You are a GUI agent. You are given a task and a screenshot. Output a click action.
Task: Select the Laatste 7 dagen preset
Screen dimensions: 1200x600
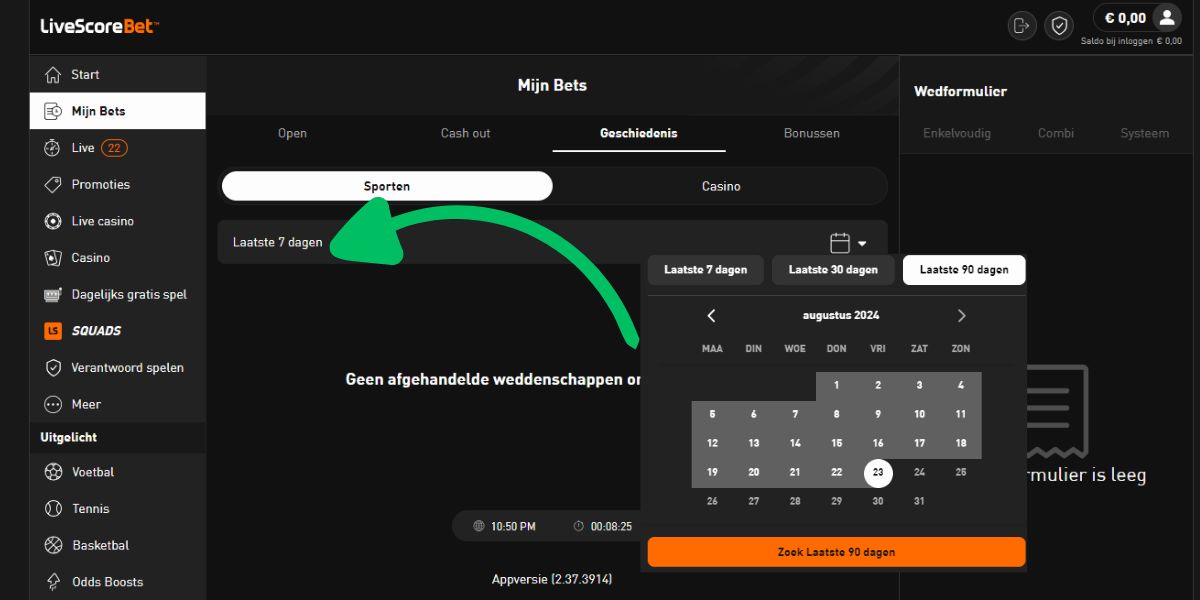pos(705,270)
